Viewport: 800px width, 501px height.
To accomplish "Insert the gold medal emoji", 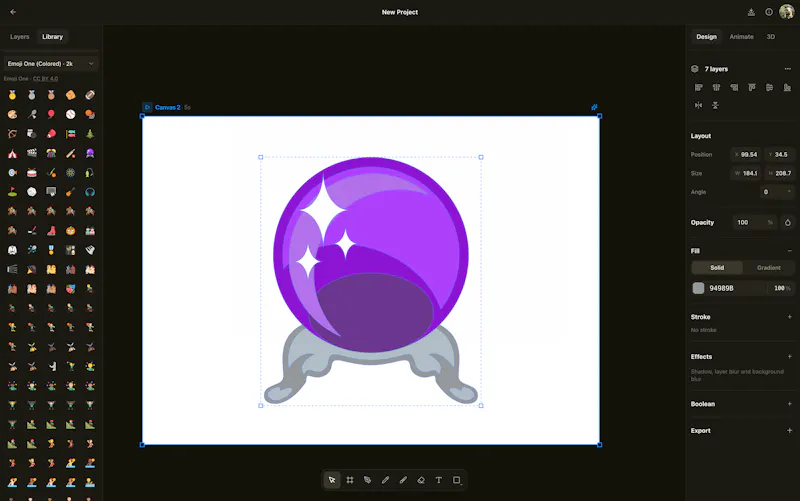I will (x=12, y=95).
